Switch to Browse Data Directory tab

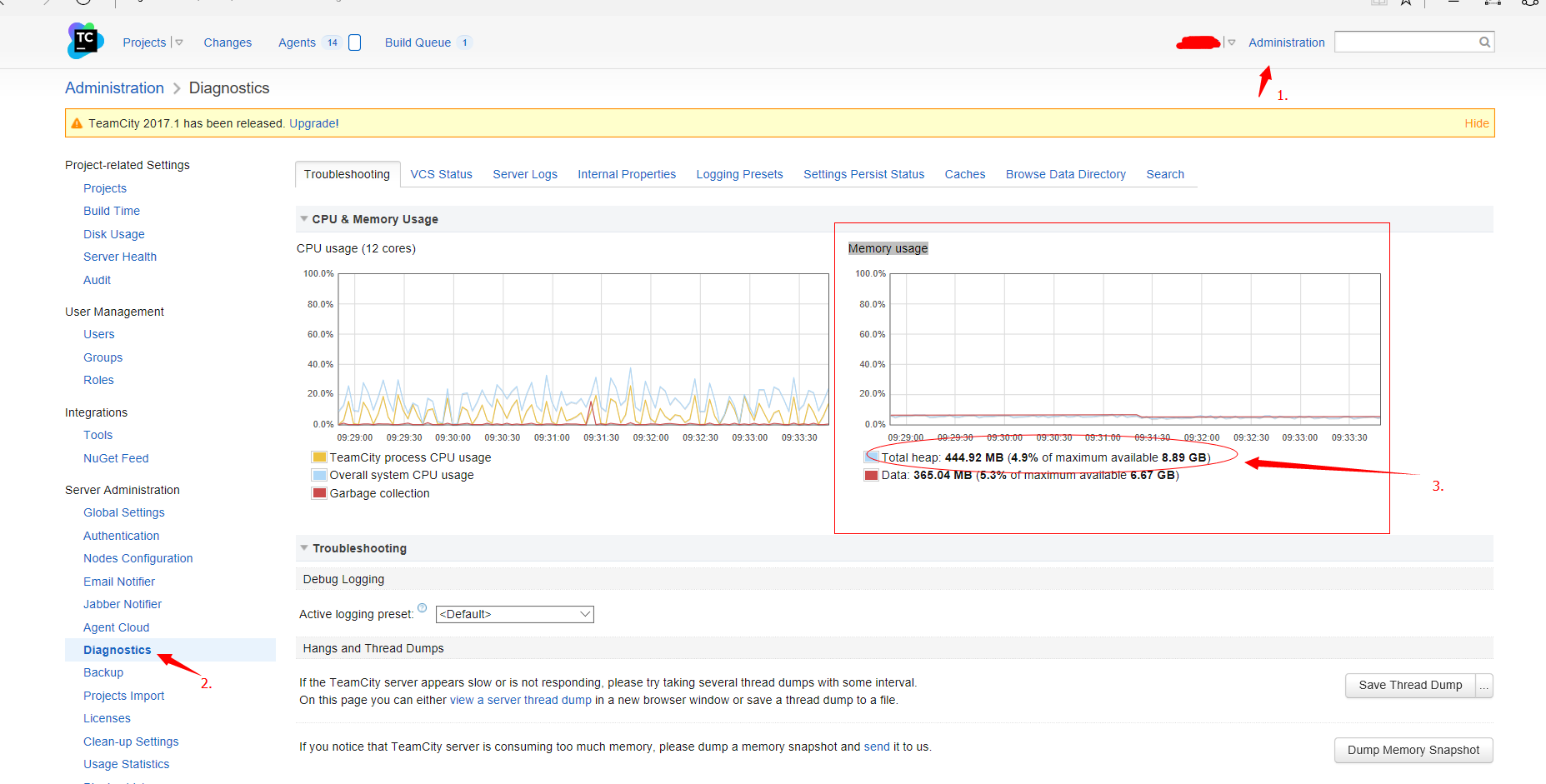[1065, 174]
